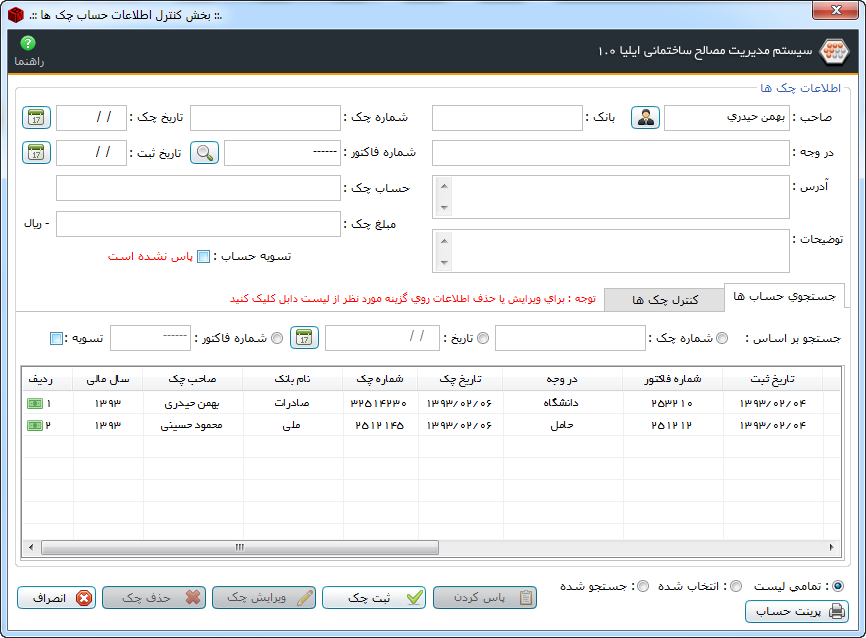Open calendar icon in search date filter
Viewport: 866px width, 638px height.
tap(304, 338)
